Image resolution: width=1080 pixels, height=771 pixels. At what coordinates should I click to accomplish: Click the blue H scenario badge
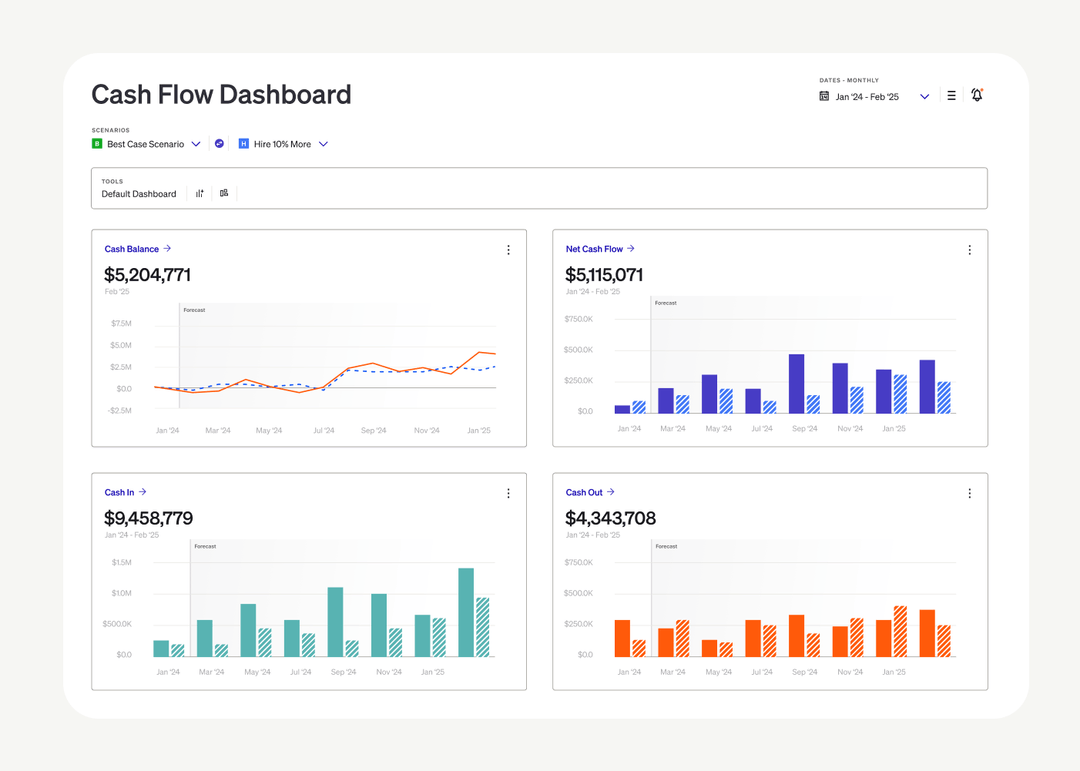point(243,143)
